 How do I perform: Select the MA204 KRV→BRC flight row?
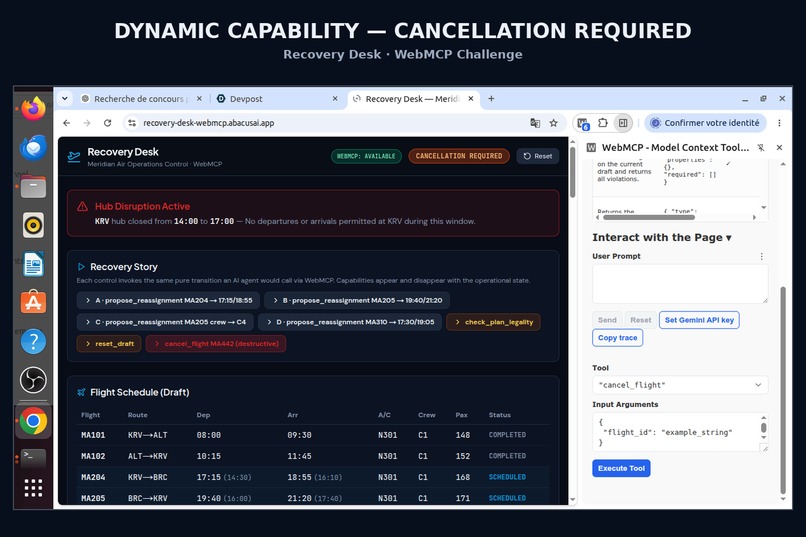click(313, 477)
